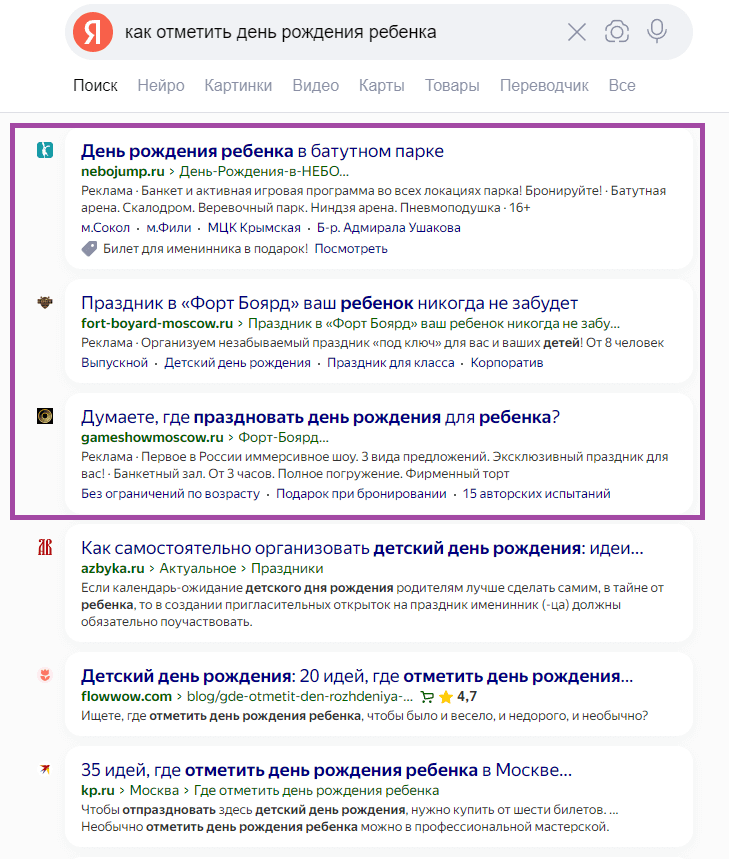Open the fort-boyard-moscow.ru domain link
This screenshot has width=729, height=859.
[x=157, y=323]
